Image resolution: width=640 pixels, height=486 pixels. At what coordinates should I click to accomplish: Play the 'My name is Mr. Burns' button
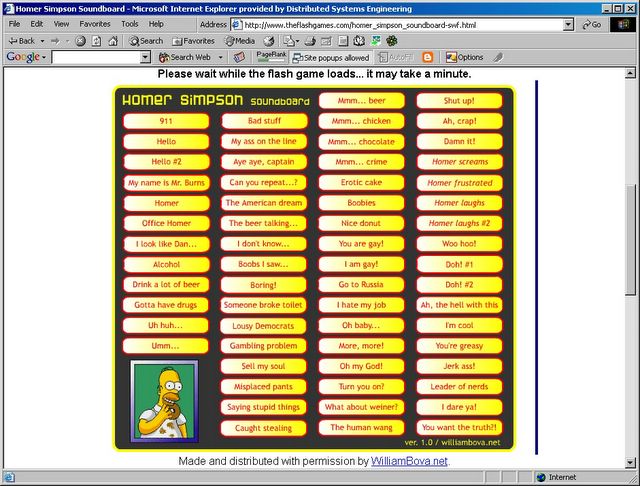[166, 183]
